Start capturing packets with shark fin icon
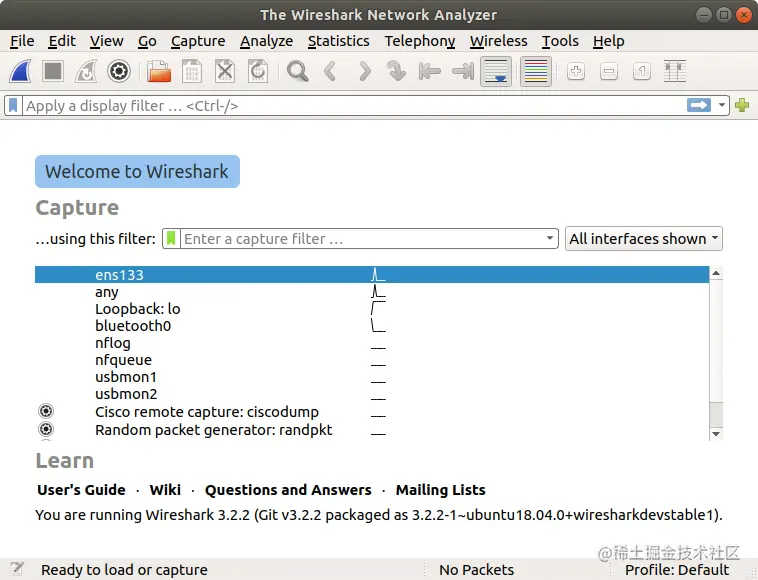The width and height of the screenshot is (758, 580). tap(20, 72)
